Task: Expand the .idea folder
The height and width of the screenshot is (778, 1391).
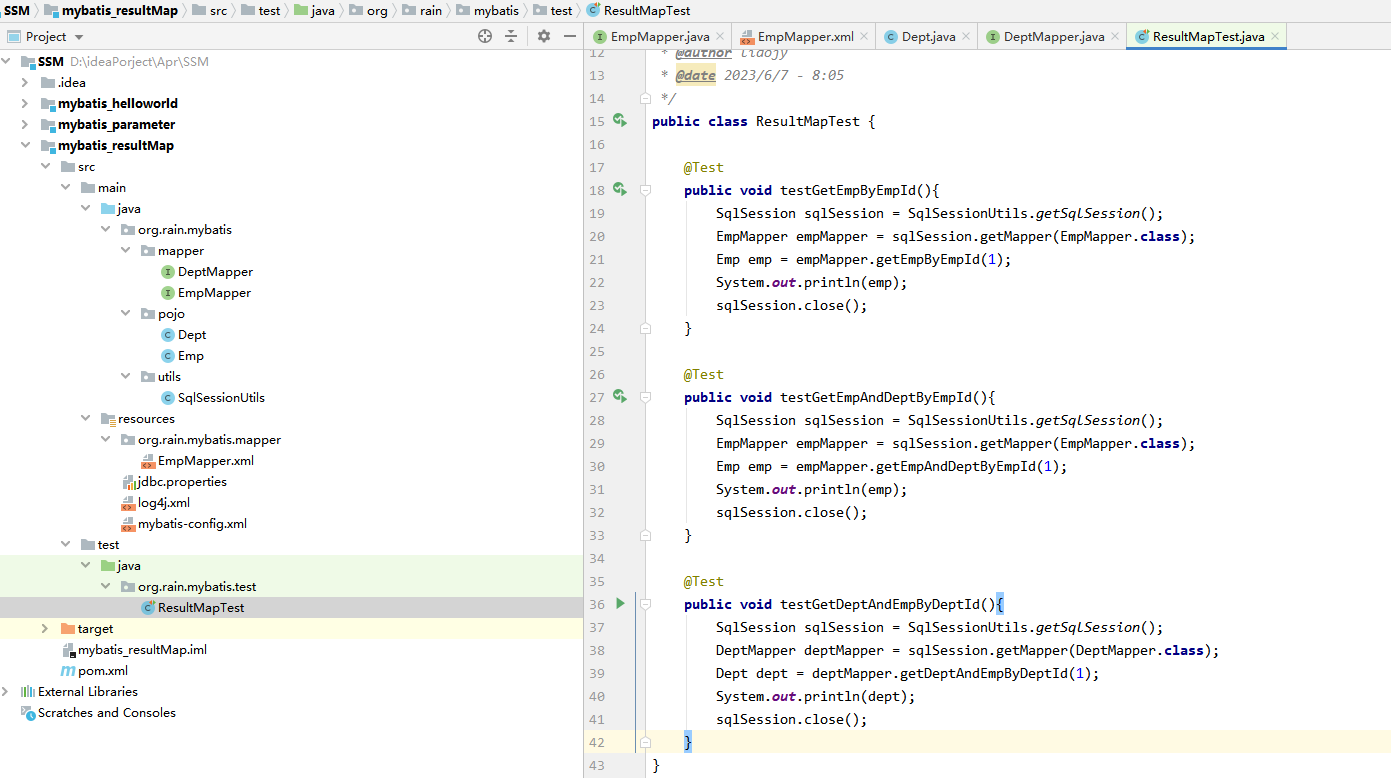Action: pos(26,83)
